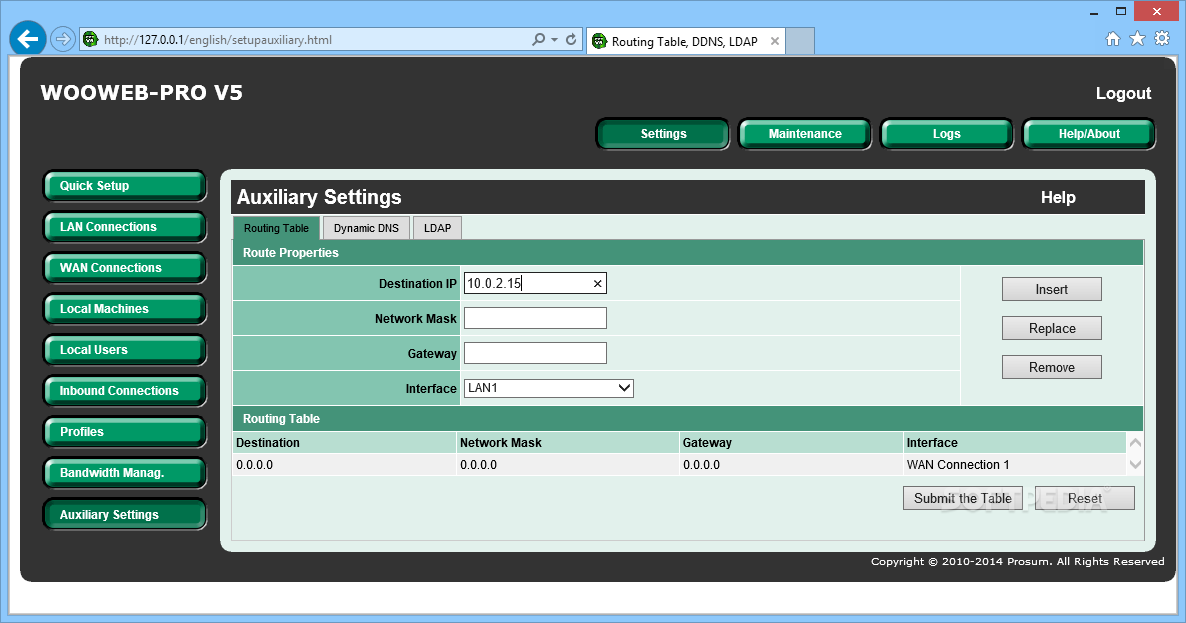Open favorites with the star icon
Screen dimensions: 1186x623
[1137, 39]
